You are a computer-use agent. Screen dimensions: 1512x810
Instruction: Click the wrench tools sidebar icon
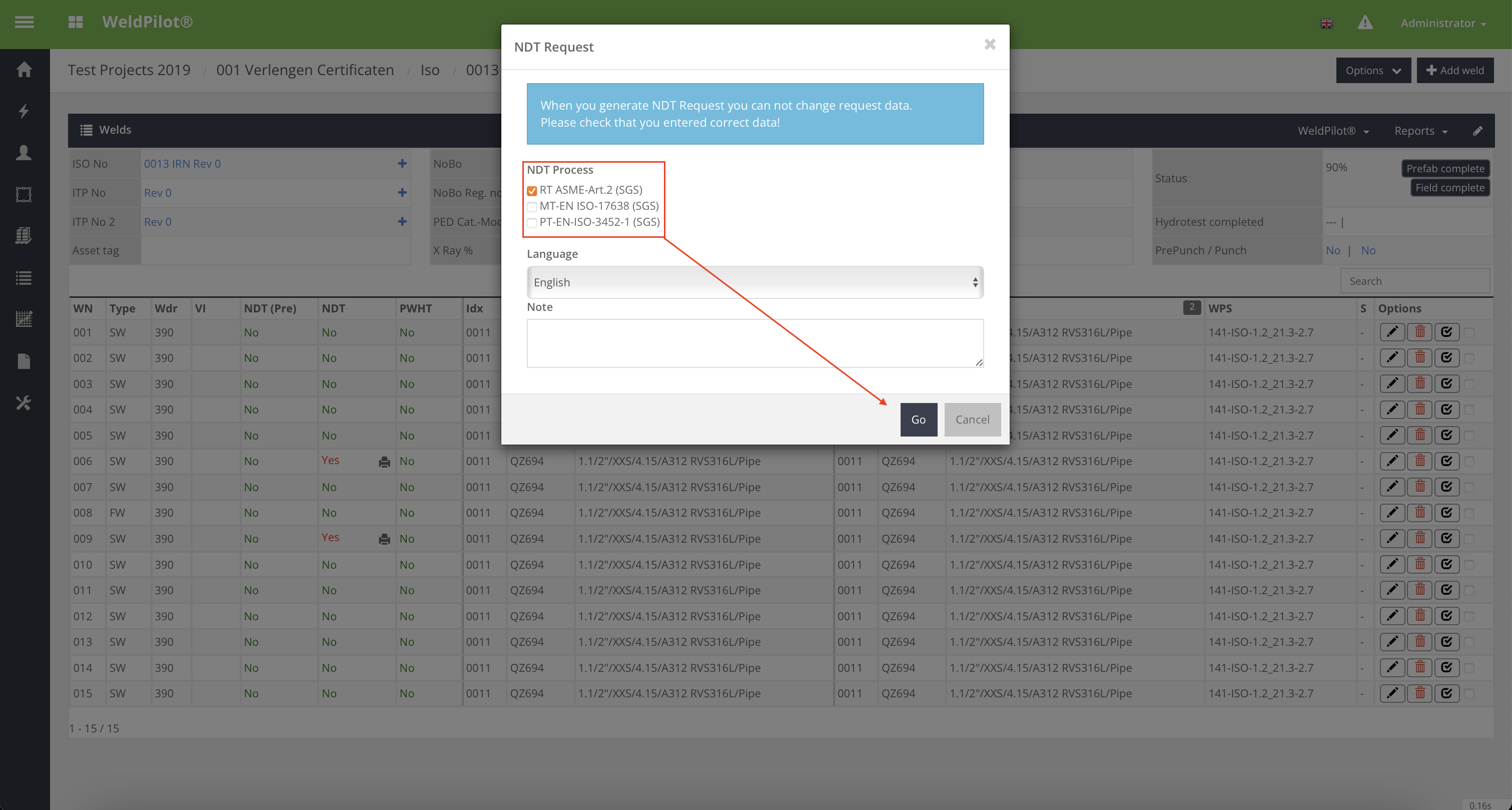click(24, 403)
